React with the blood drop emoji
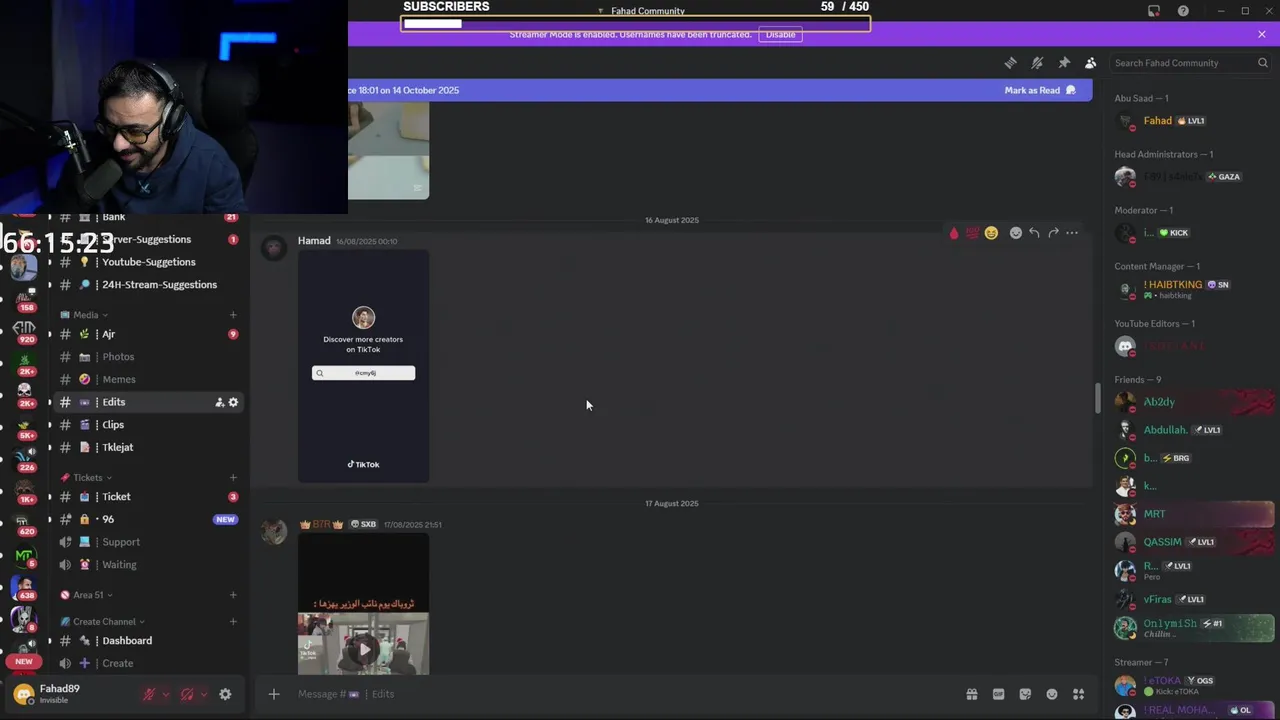 point(954,233)
